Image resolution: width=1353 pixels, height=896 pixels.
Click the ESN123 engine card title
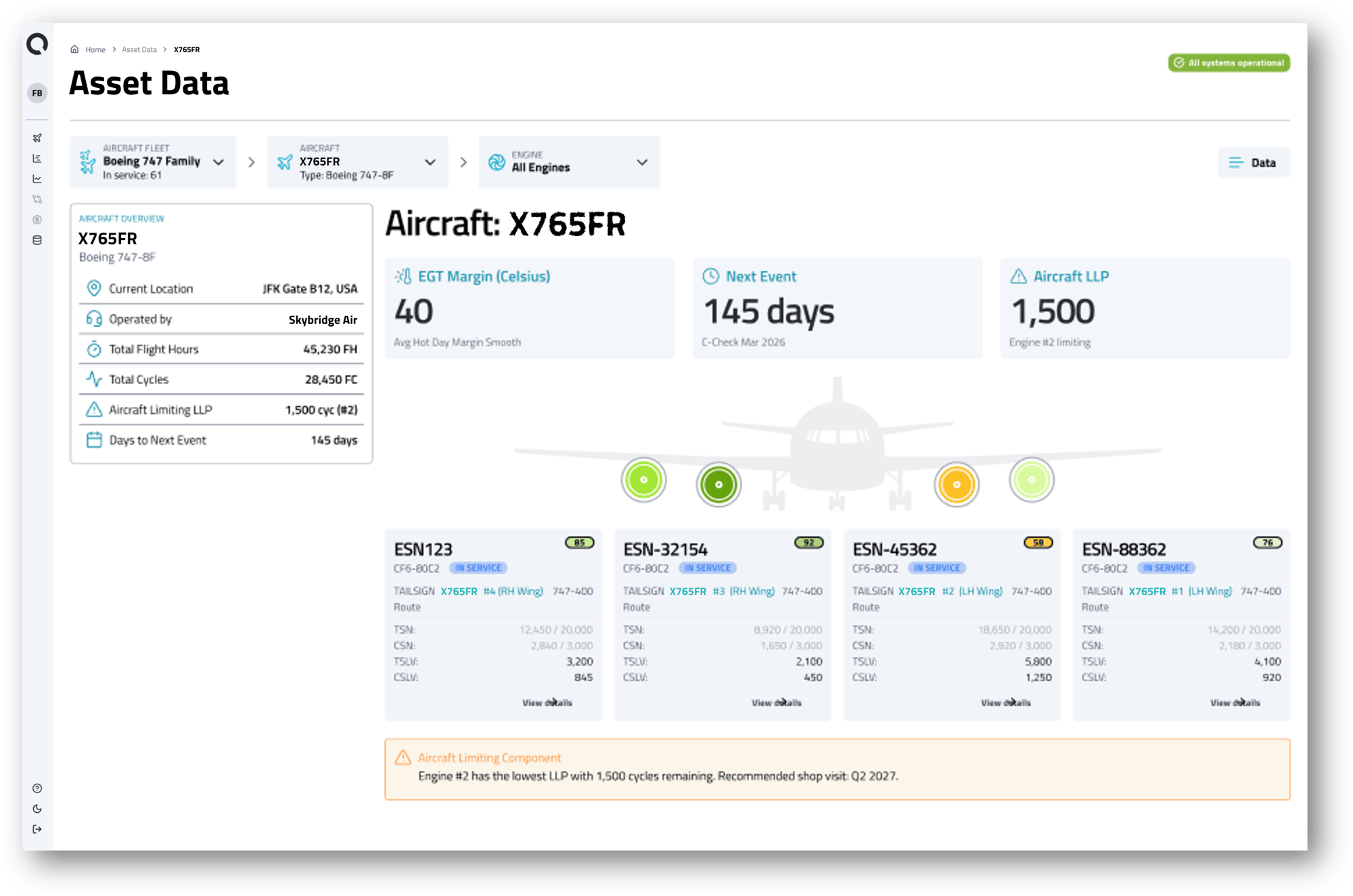423,549
